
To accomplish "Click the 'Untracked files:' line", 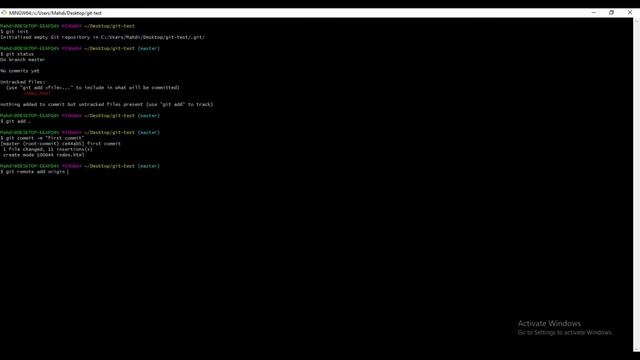I will [x=22, y=82].
